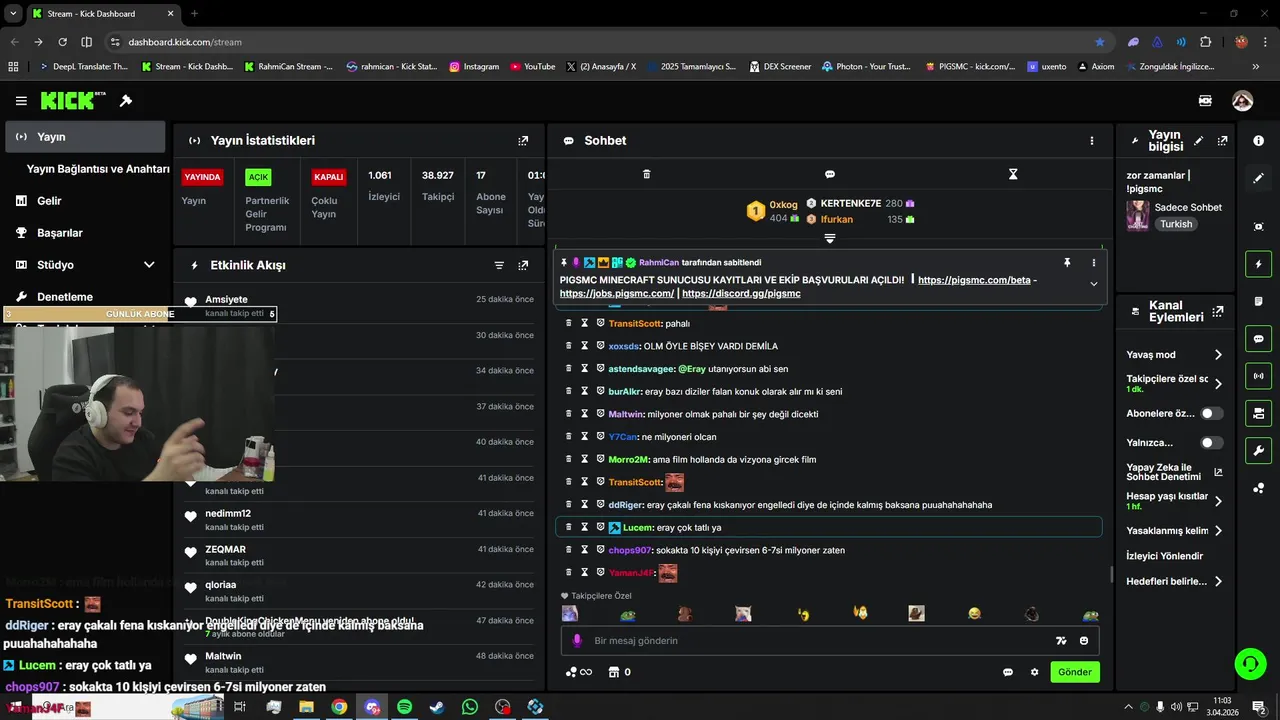1280x720 pixels.
Task: Open the Instagram bookmark
Action: (474, 66)
